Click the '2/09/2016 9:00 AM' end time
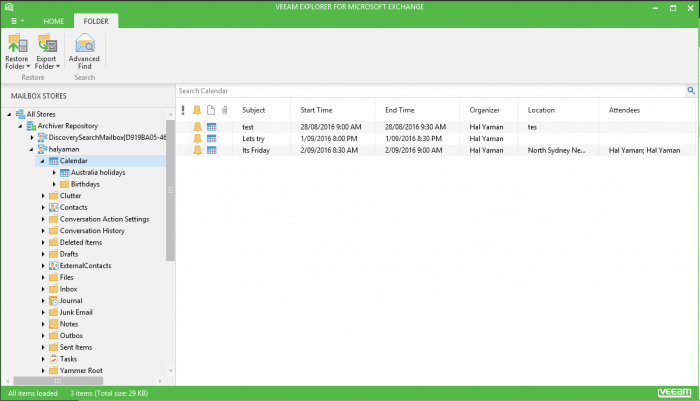 (413, 150)
